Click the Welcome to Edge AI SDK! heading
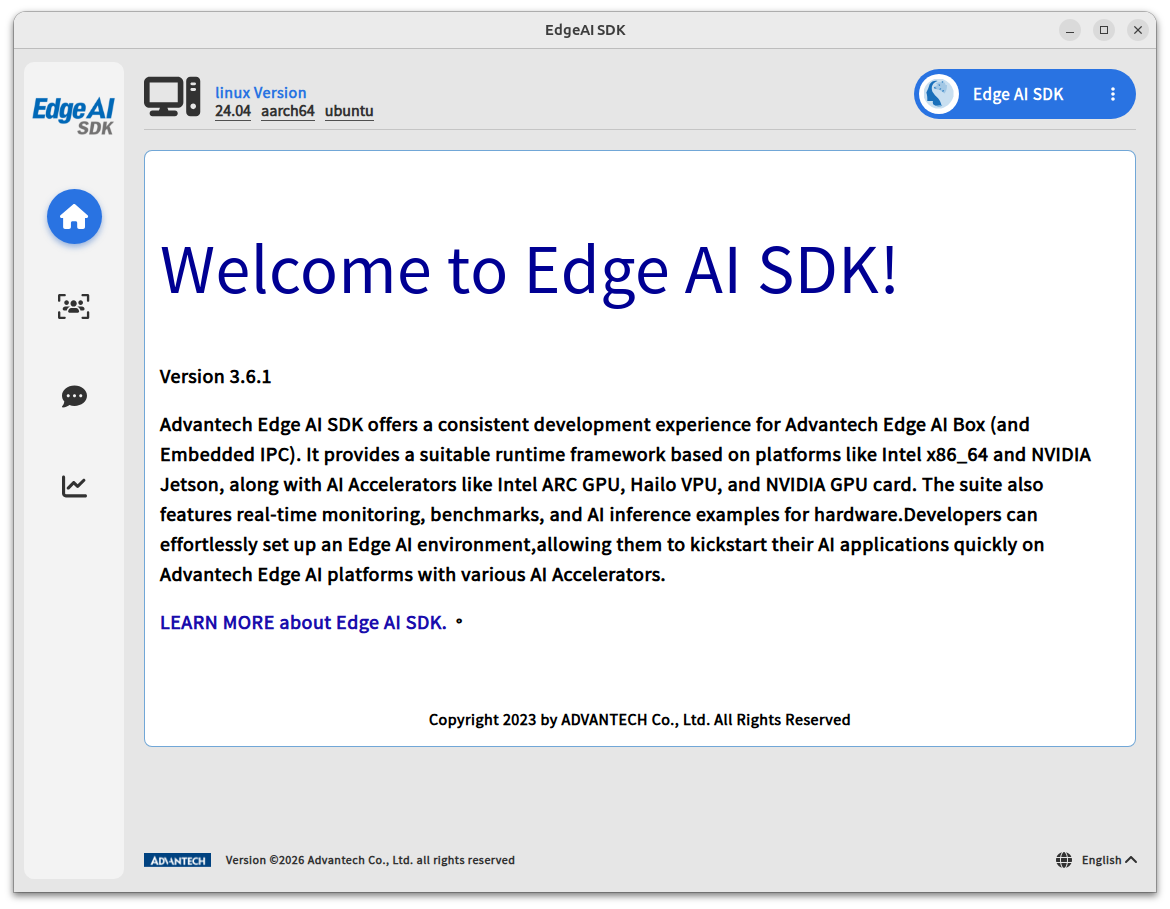This screenshot has height=909, width=1170. (528, 269)
